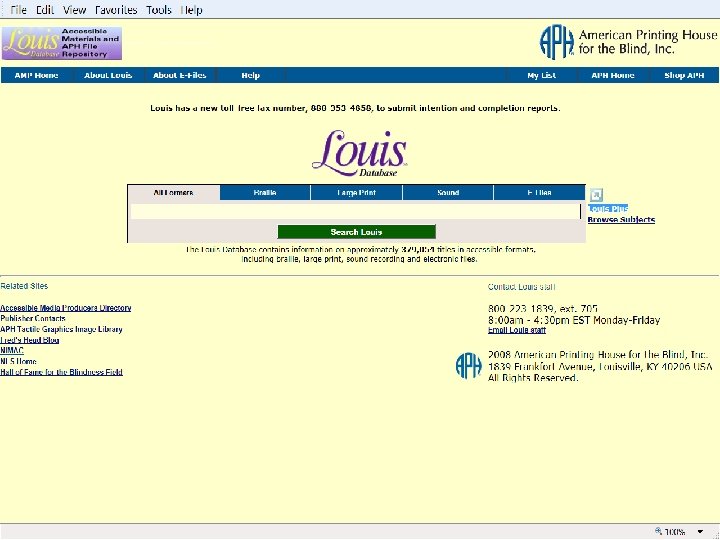
Task: Open About Louis page
Action: 108,75
